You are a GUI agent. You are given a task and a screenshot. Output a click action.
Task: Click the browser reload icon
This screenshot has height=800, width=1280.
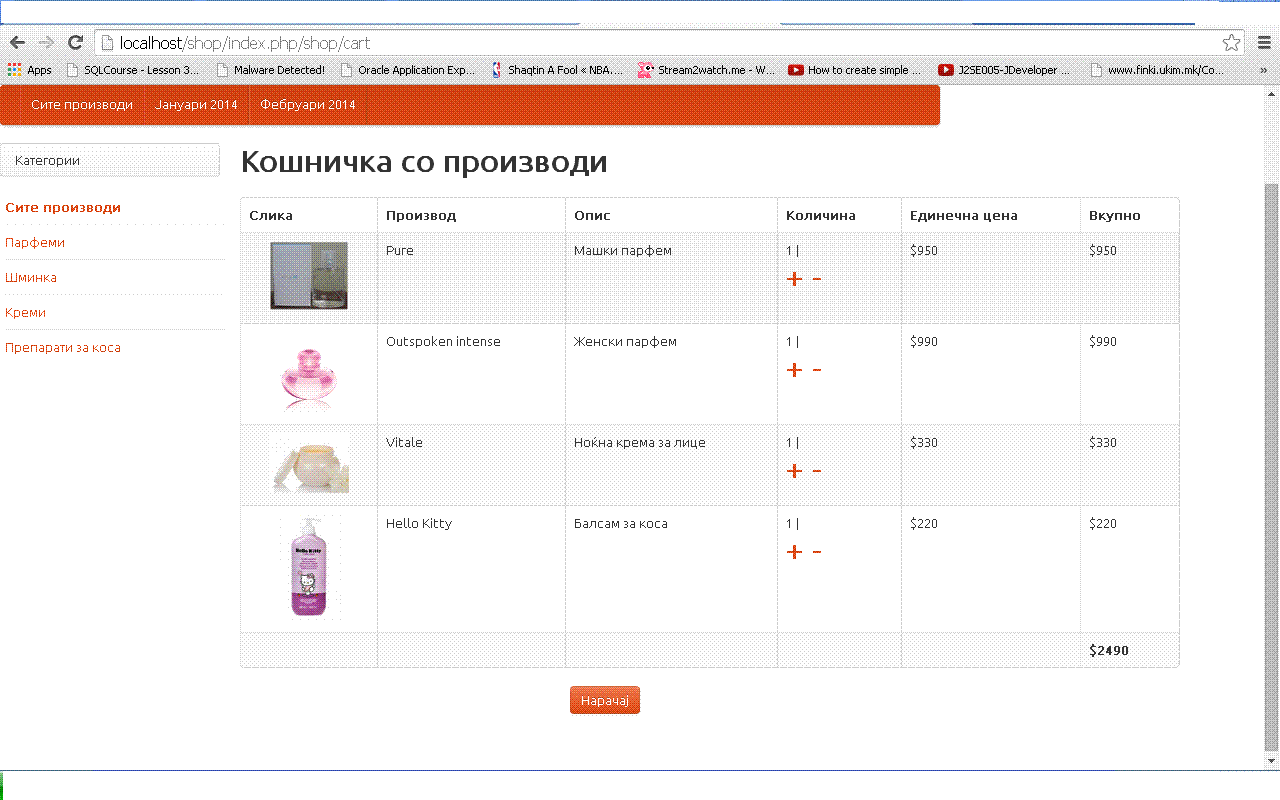[74, 43]
